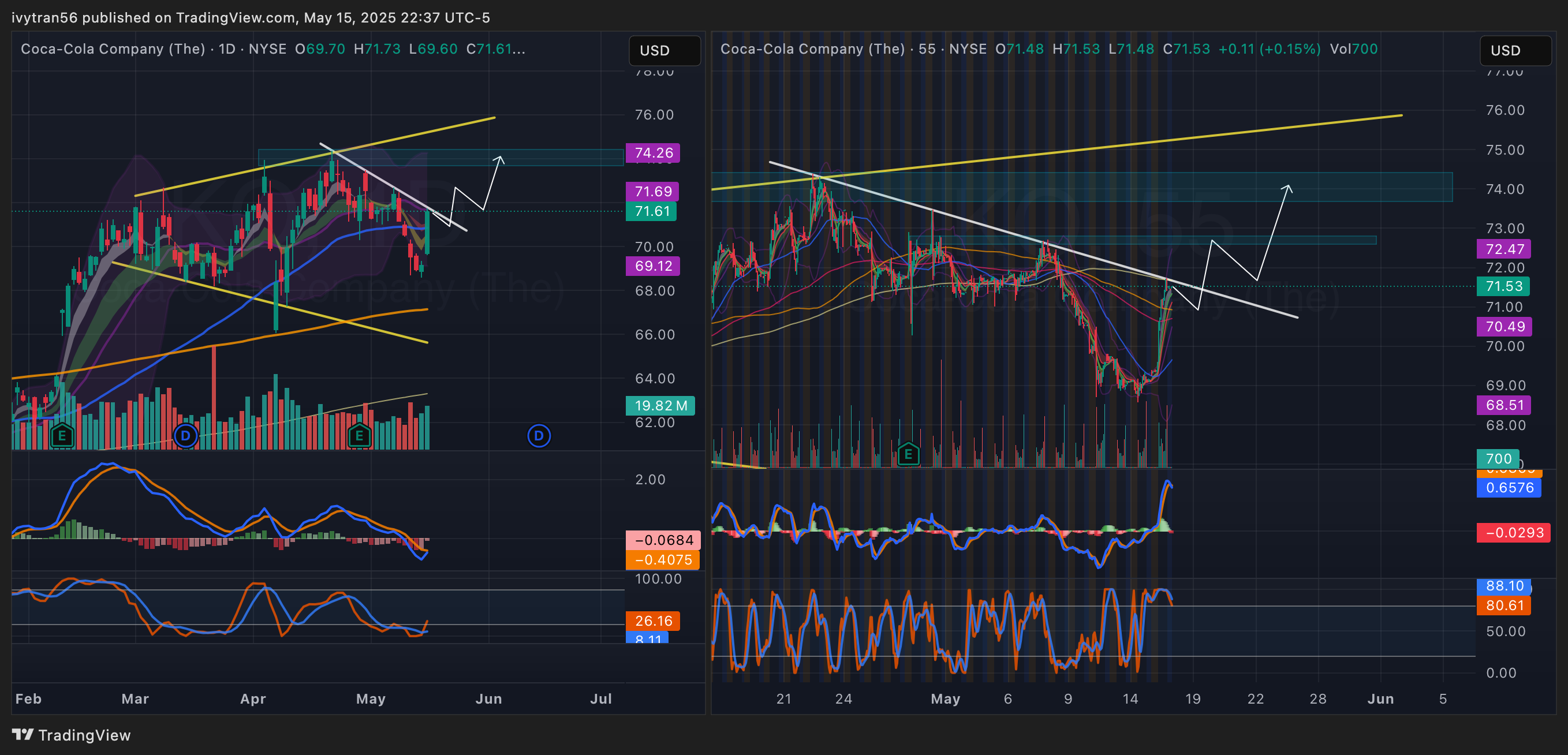Select the 71.69 purple price label

pyautogui.click(x=652, y=192)
